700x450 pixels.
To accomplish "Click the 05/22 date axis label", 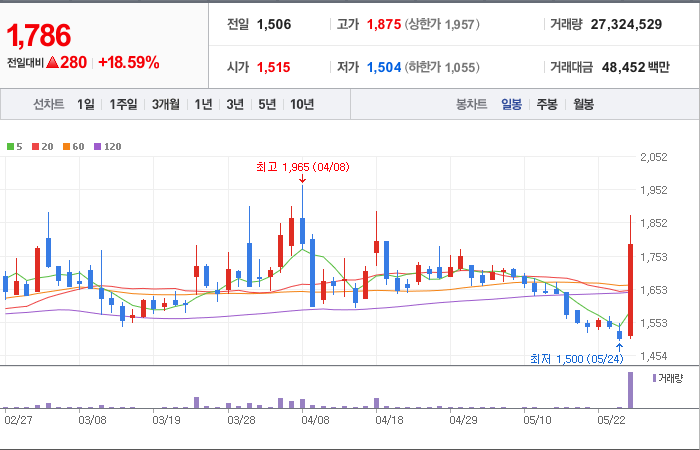I will 612,421.
